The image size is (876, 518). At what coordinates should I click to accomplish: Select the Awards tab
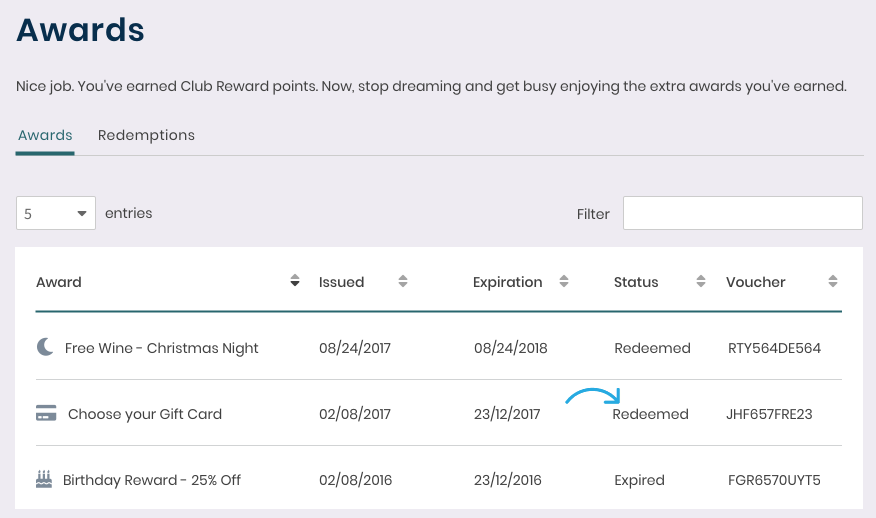pyautogui.click(x=45, y=135)
